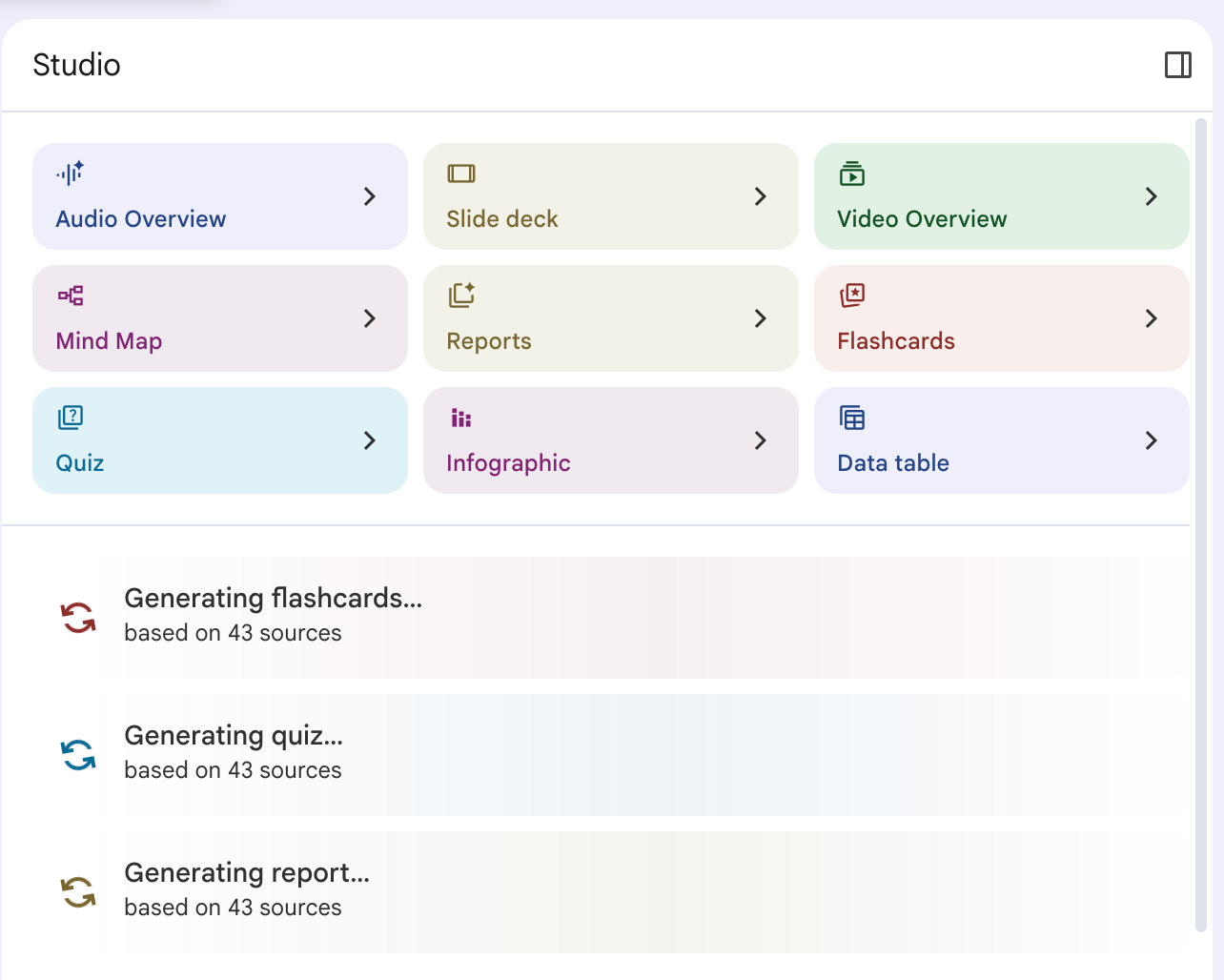
Task: Click the Quiz question mark icon
Action: (x=71, y=418)
